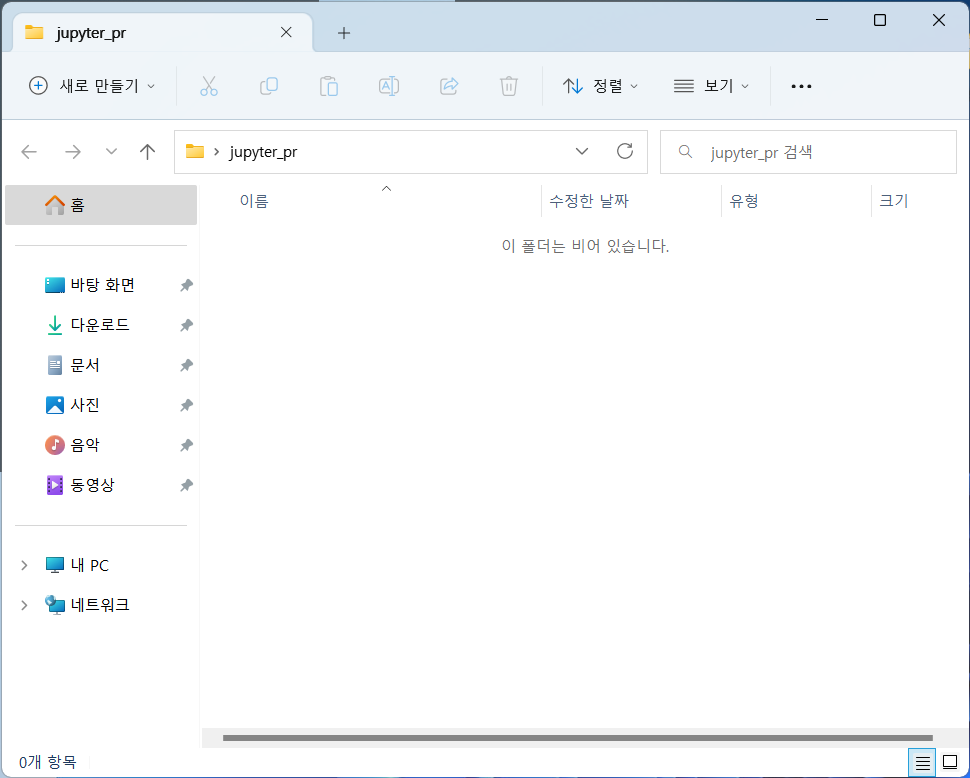Open 다운로드 in the sidebar
Viewport: 970px width, 778px height.
(x=100, y=325)
